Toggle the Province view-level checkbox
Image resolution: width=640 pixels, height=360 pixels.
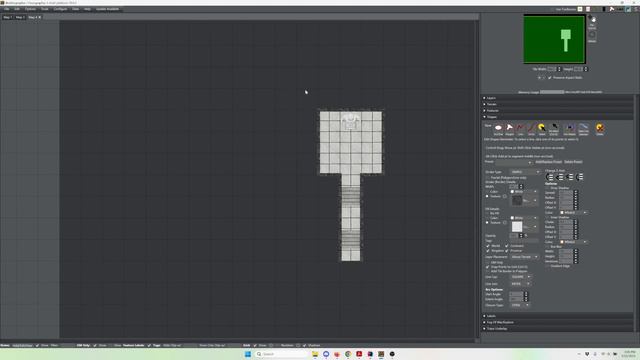(x=507, y=251)
